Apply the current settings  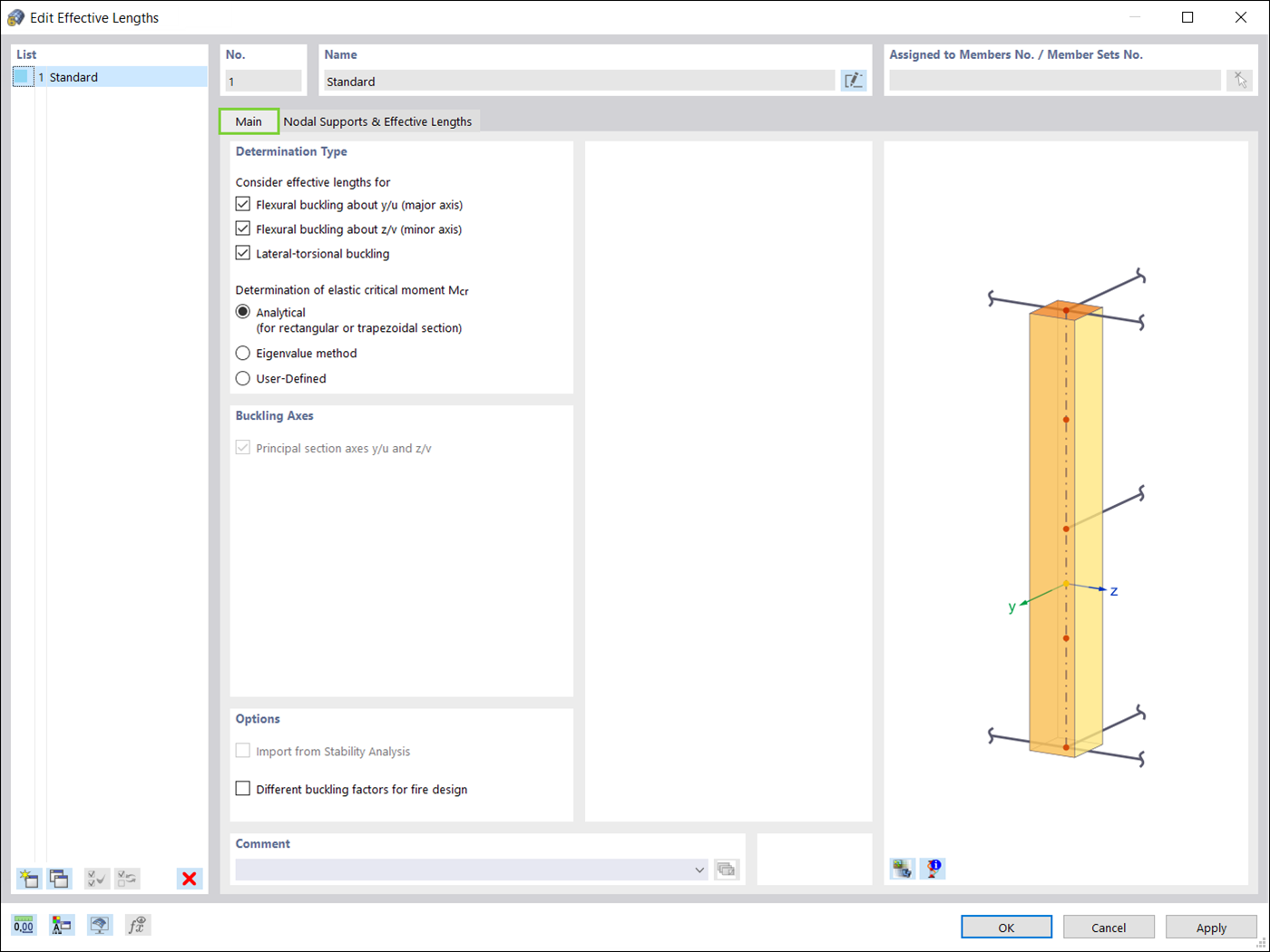coord(1211,927)
